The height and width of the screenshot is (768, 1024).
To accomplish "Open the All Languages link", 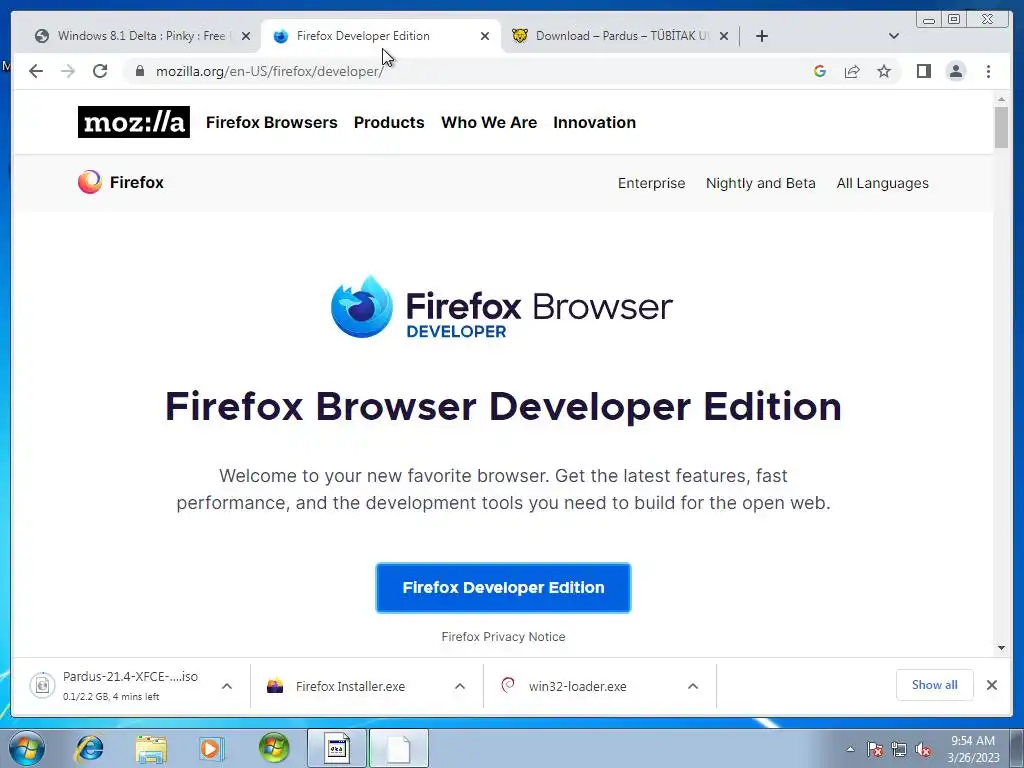I will click(882, 183).
